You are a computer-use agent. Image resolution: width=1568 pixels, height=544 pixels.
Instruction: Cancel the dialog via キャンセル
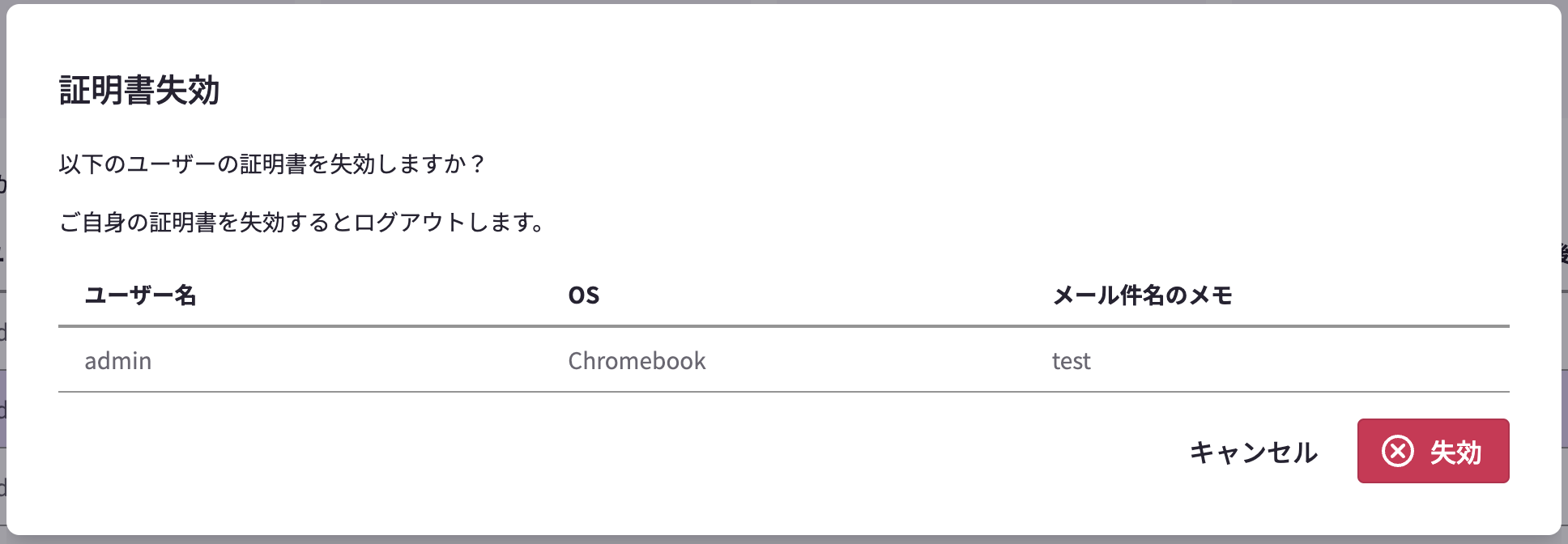point(1253,452)
